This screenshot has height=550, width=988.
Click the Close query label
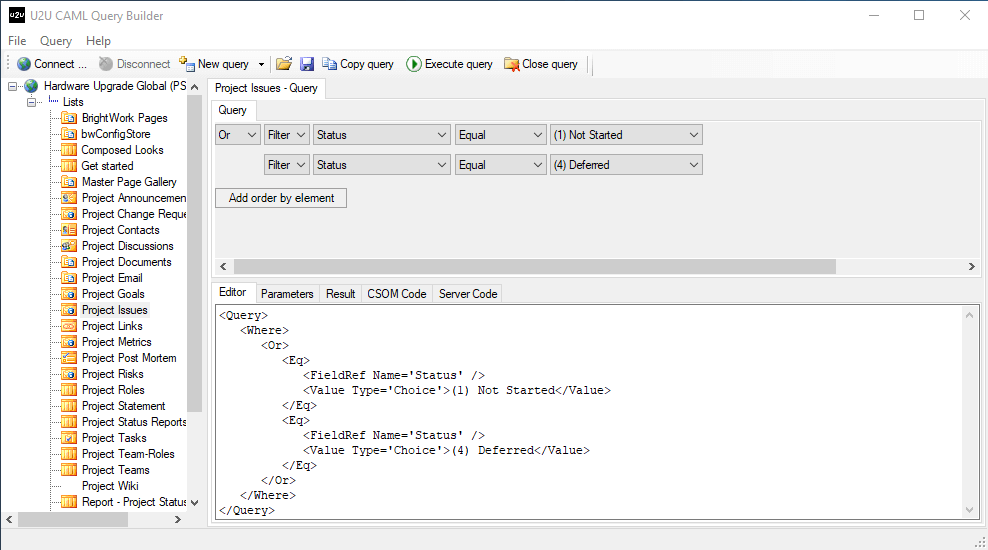pos(549,64)
